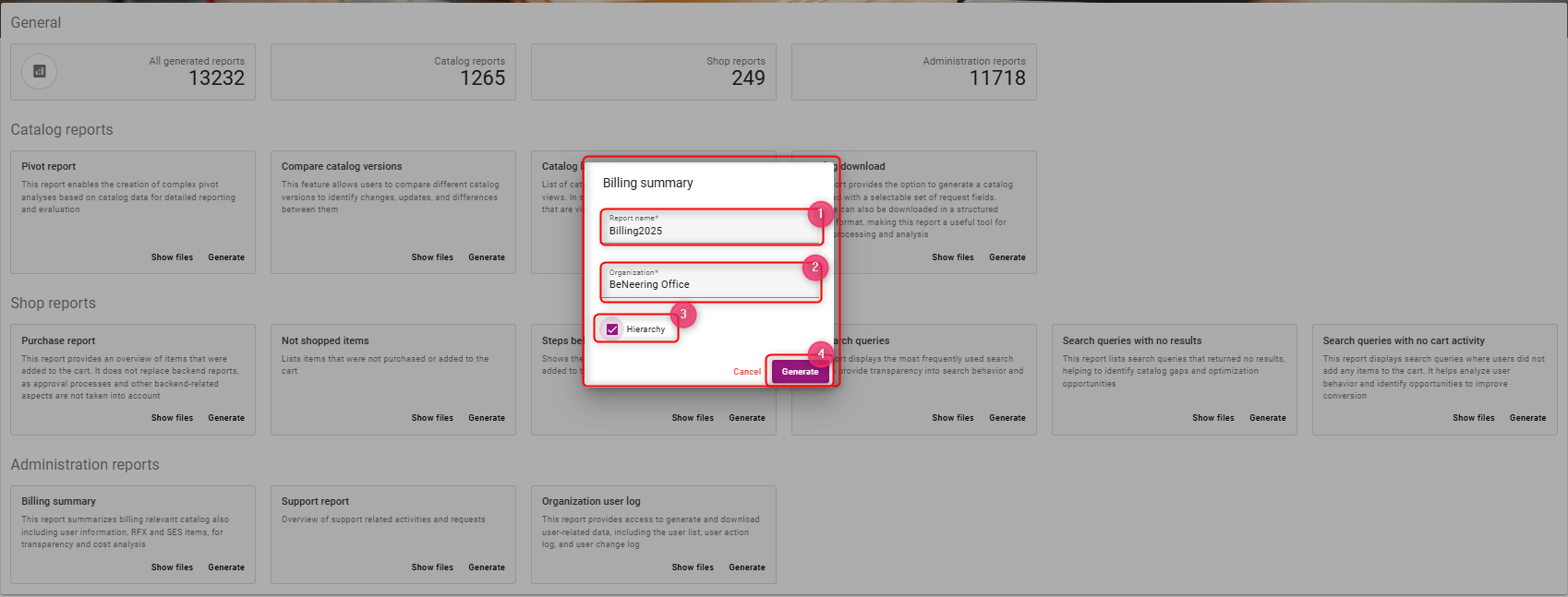Screen dimensions: 1568x597
Task: Generate the Support report
Action: coord(486,567)
